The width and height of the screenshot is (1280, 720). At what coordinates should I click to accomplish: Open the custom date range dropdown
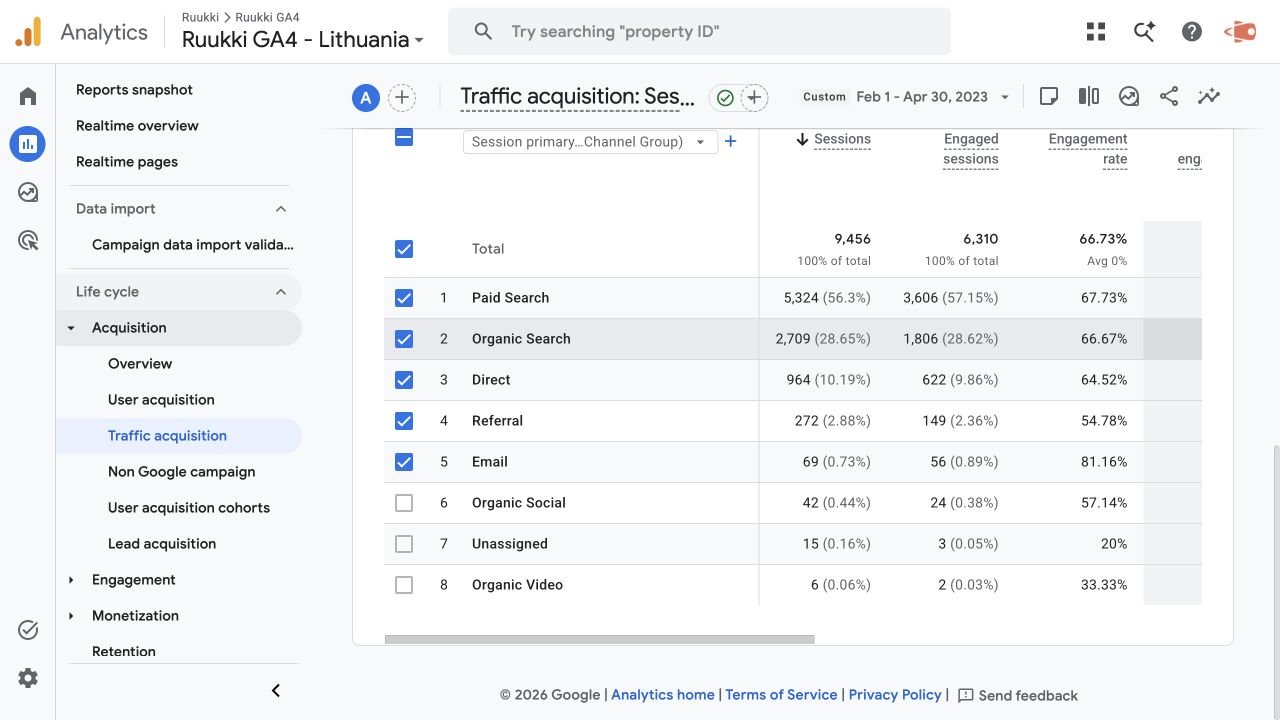pos(906,97)
